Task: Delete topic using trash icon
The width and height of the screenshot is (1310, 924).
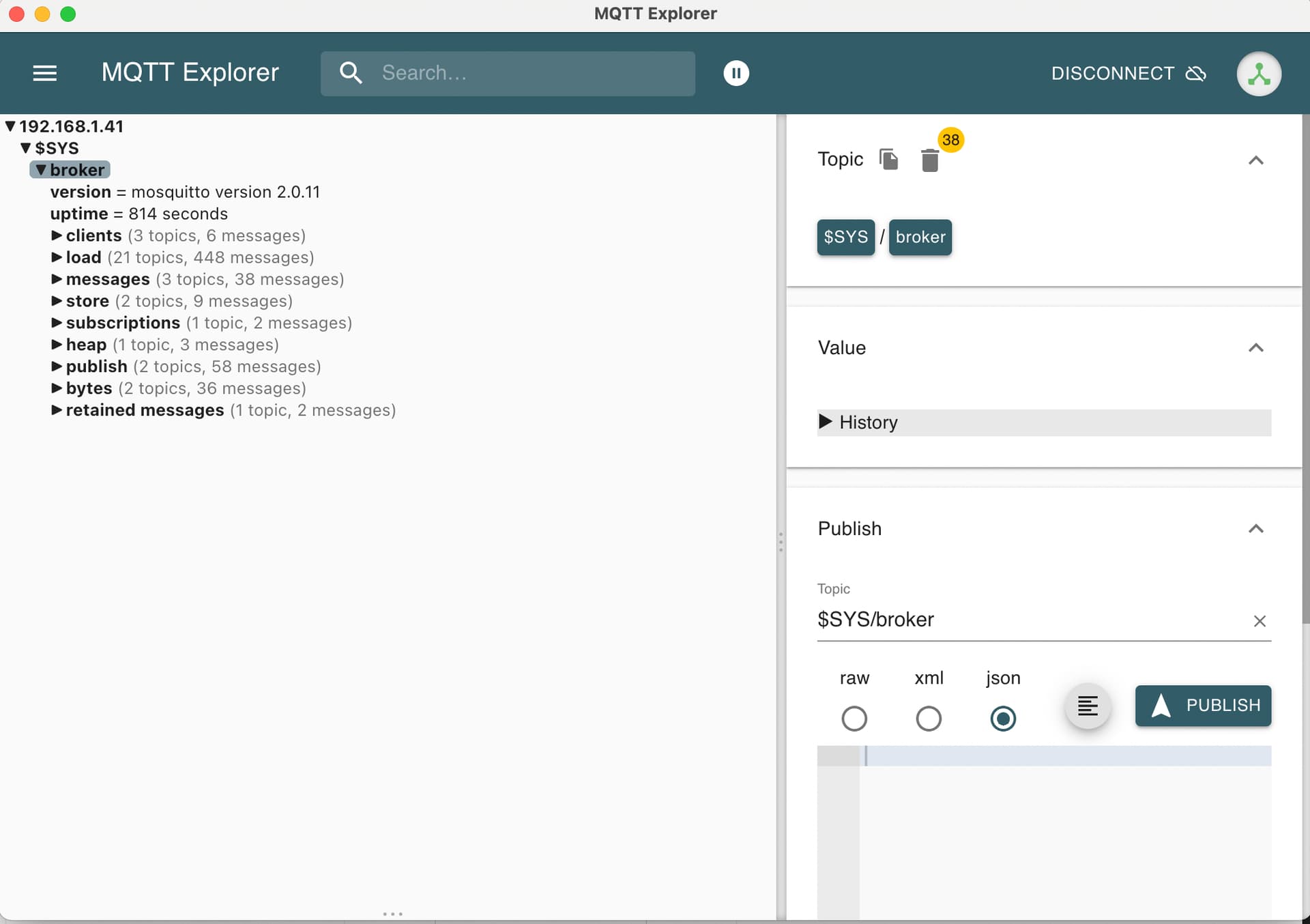Action: [929, 161]
